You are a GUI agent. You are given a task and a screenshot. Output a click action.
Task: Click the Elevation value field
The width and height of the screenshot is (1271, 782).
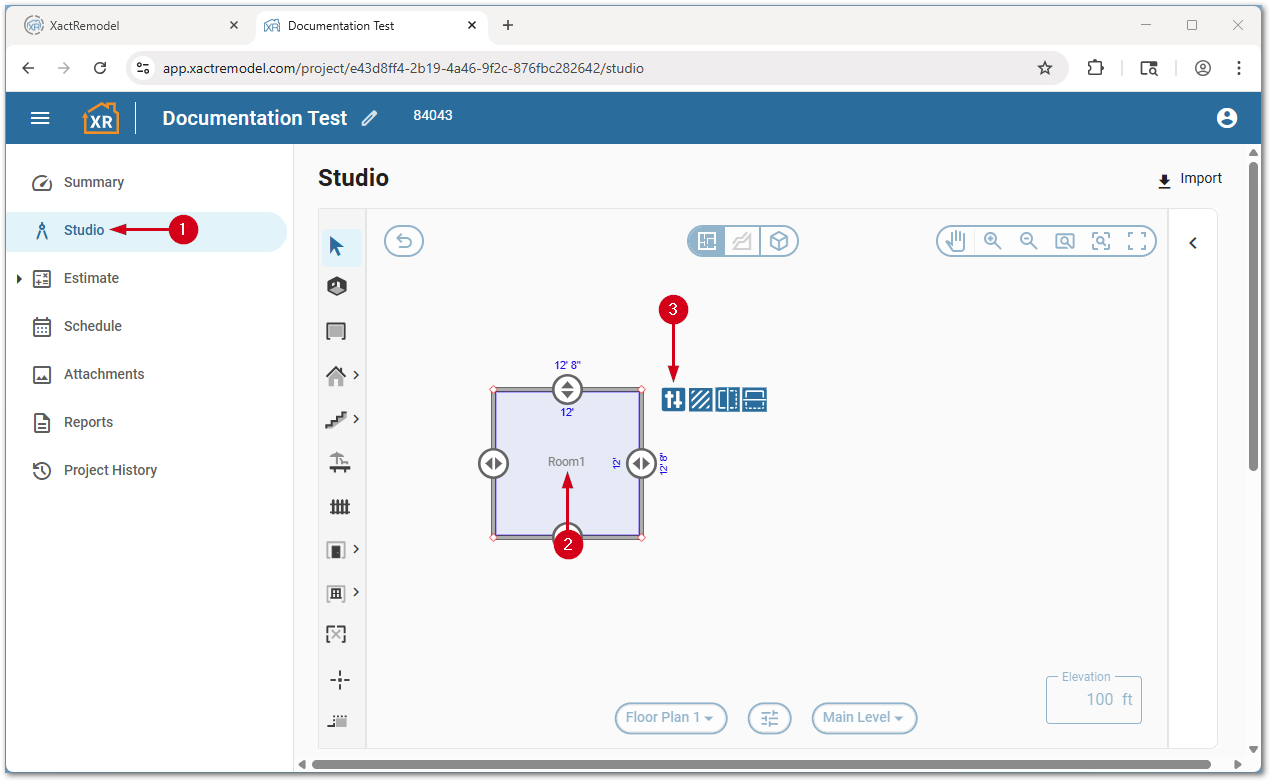1093,700
